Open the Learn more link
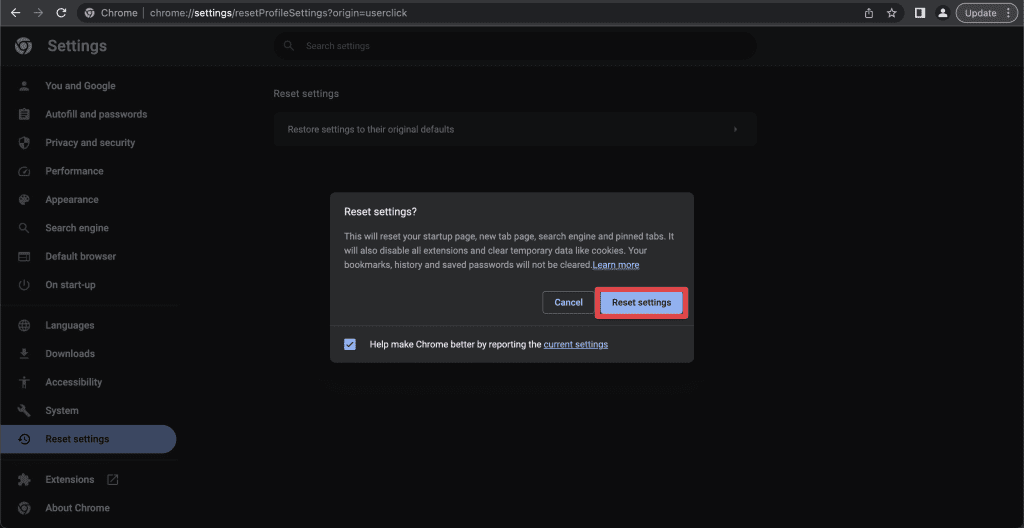This screenshot has width=1024, height=528. 616,265
